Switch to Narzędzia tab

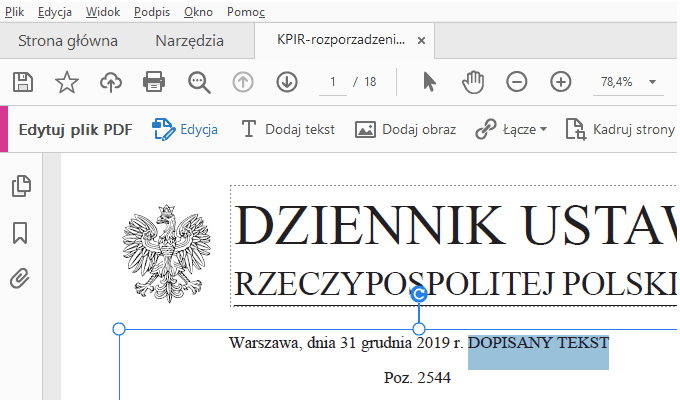tap(190, 41)
